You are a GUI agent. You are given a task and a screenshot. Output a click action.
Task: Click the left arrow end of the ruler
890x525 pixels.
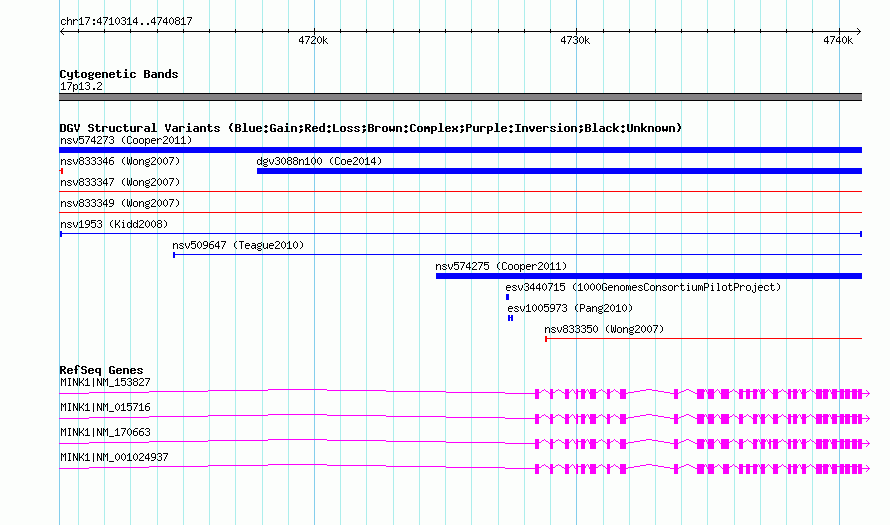[x=62, y=31]
